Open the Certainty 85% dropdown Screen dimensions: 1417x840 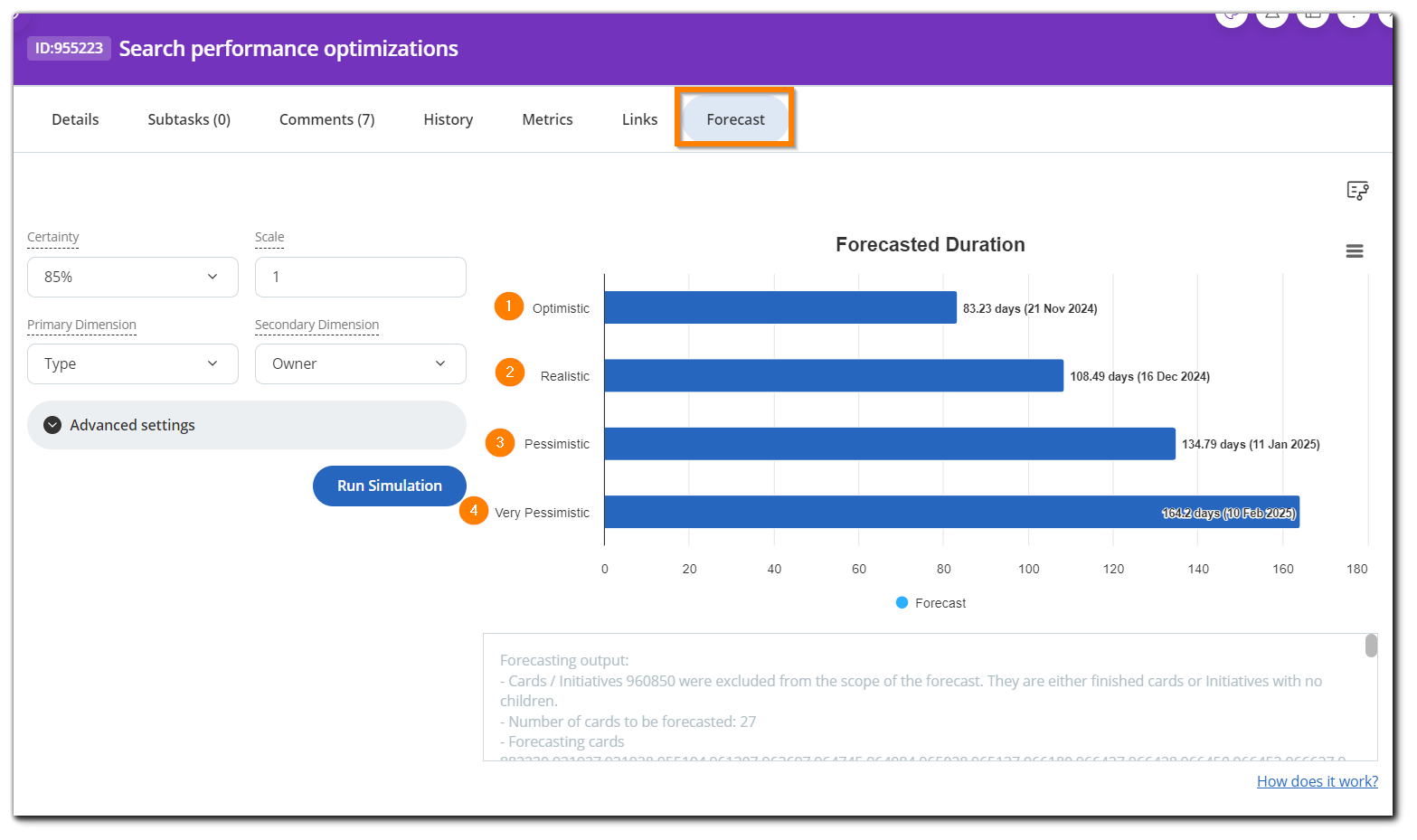pyautogui.click(x=133, y=277)
